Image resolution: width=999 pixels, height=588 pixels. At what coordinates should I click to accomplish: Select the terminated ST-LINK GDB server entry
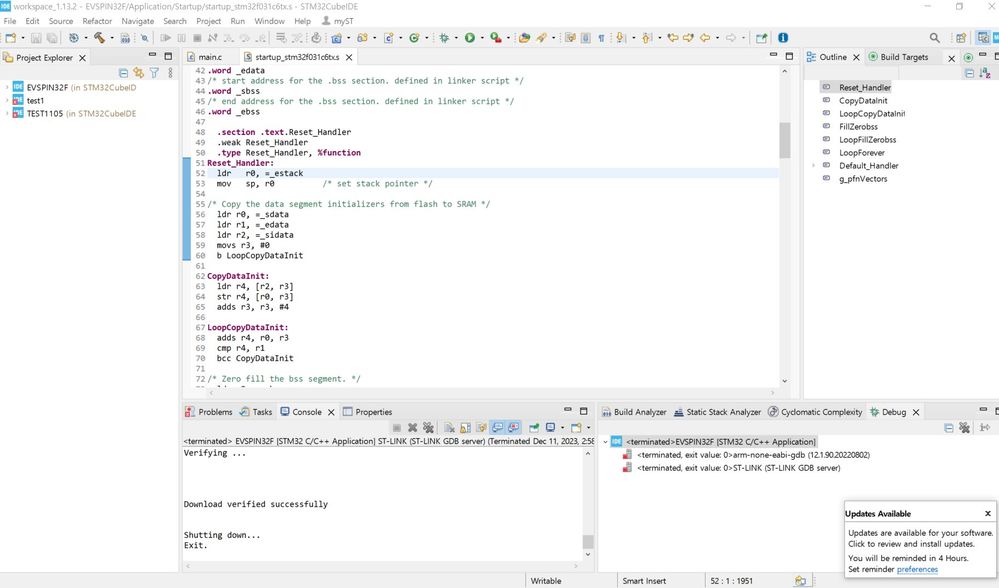click(x=738, y=468)
